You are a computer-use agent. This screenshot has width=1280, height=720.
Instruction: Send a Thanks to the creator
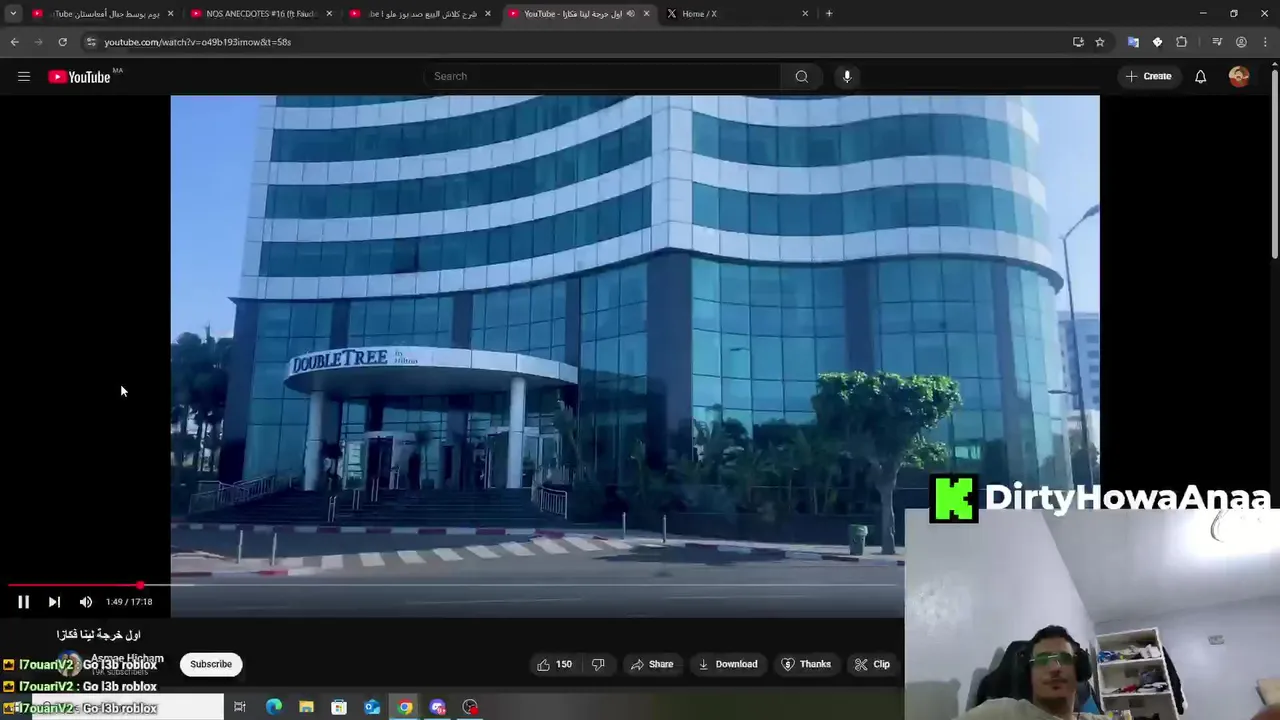tap(805, 664)
